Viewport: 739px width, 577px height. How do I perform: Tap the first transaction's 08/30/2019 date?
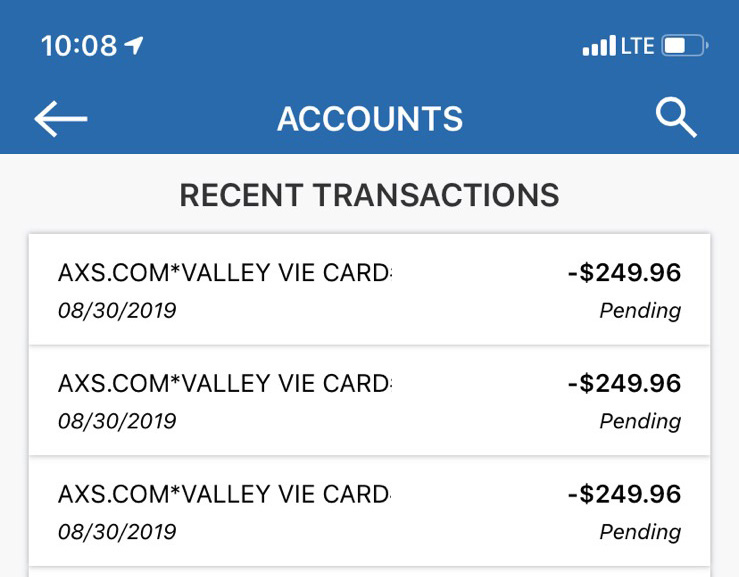click(117, 311)
